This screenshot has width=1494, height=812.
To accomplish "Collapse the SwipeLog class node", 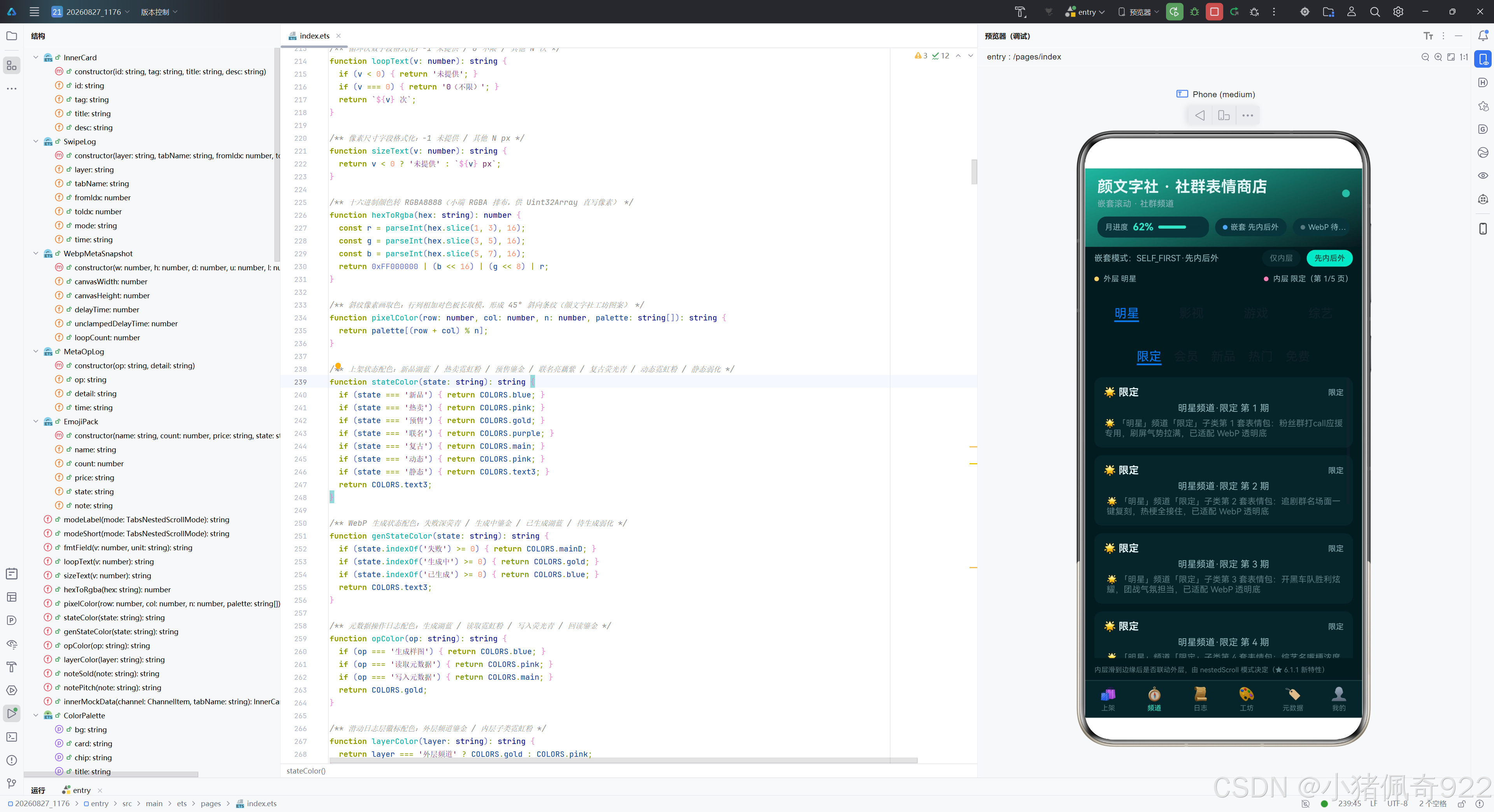I will (36, 142).
